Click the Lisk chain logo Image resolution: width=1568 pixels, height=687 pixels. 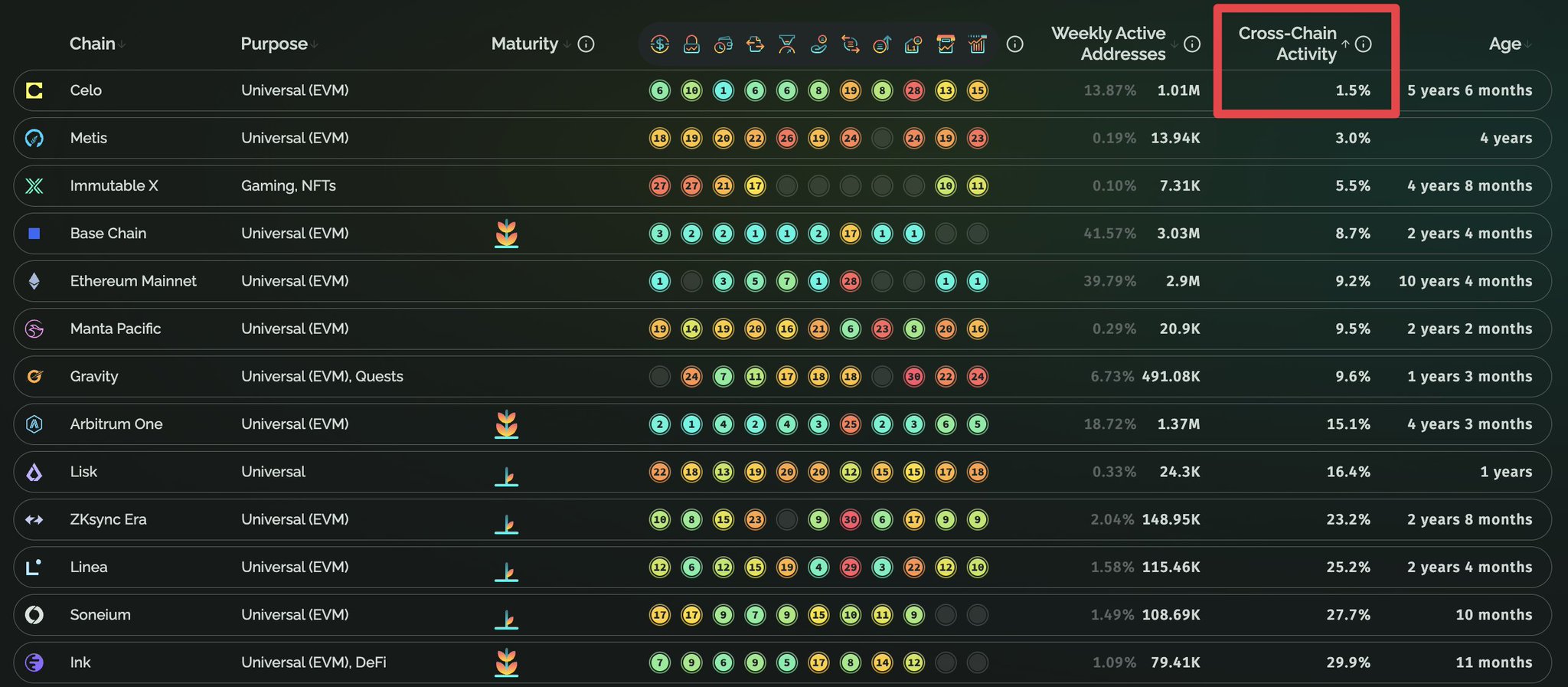click(x=34, y=472)
